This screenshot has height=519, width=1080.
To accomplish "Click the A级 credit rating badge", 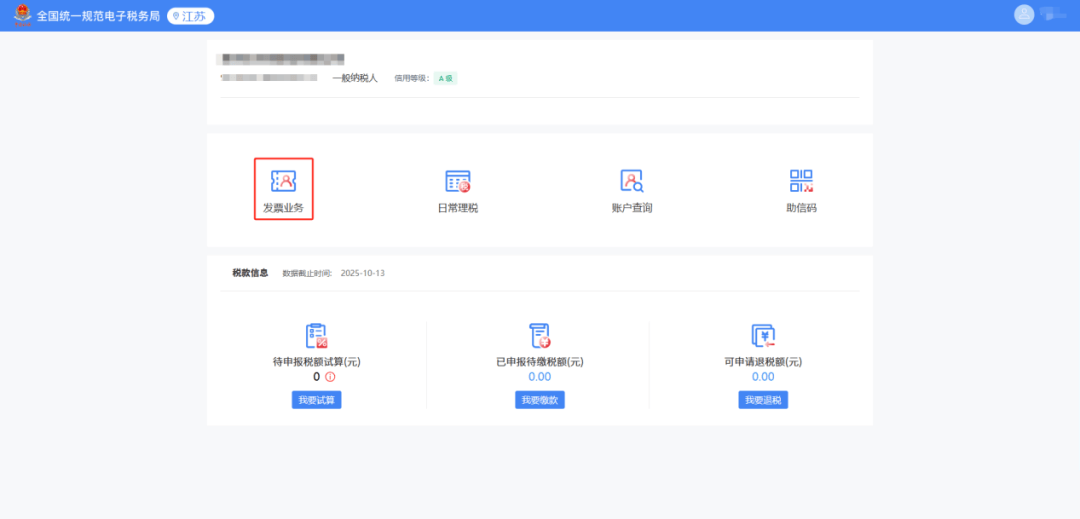I will (x=445, y=78).
